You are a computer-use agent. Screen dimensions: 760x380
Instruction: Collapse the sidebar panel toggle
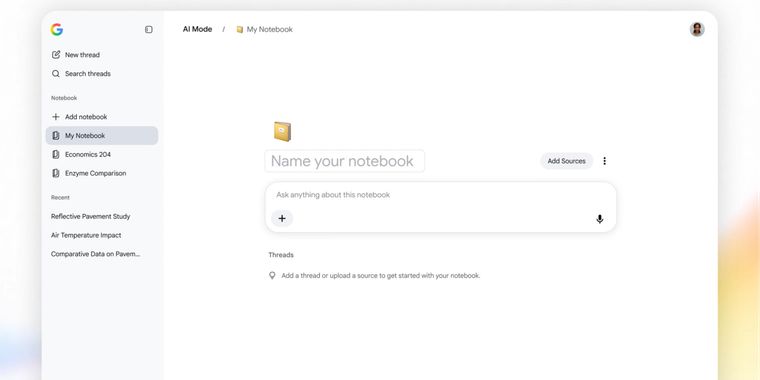[149, 30]
